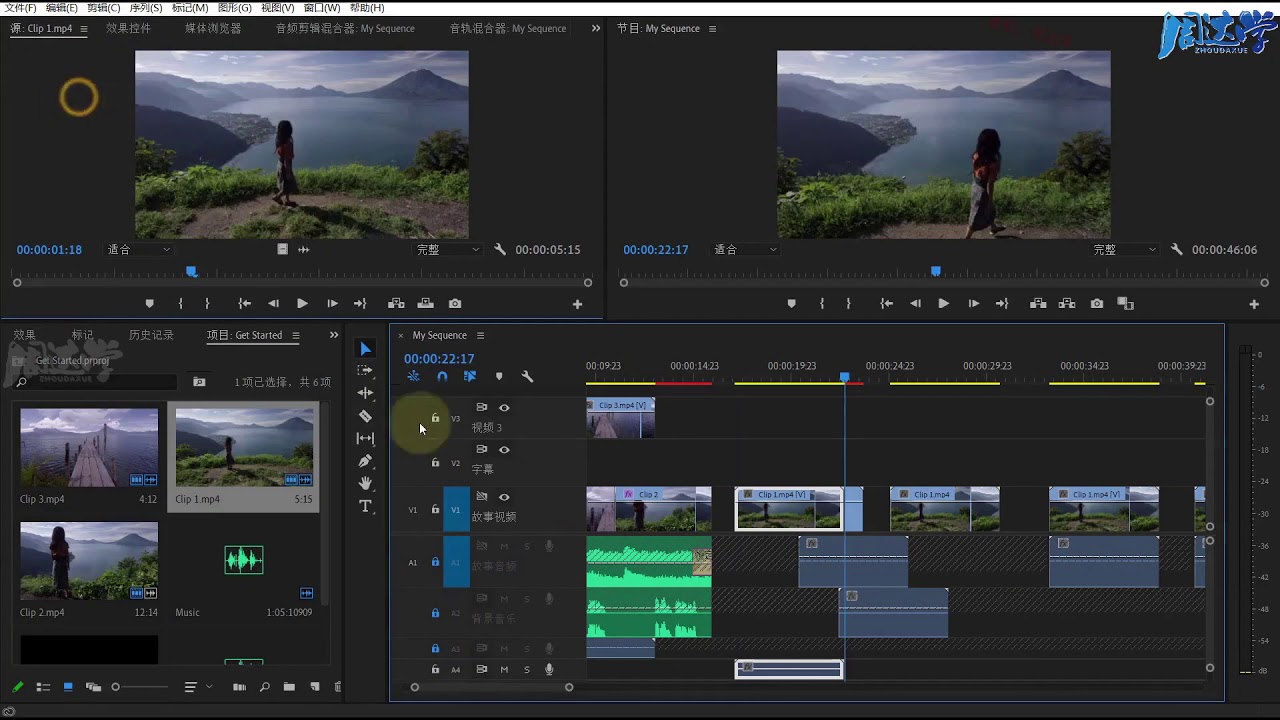This screenshot has width=1280, height=720.
Task: Step forward one frame in Program monitor
Action: coord(973,304)
